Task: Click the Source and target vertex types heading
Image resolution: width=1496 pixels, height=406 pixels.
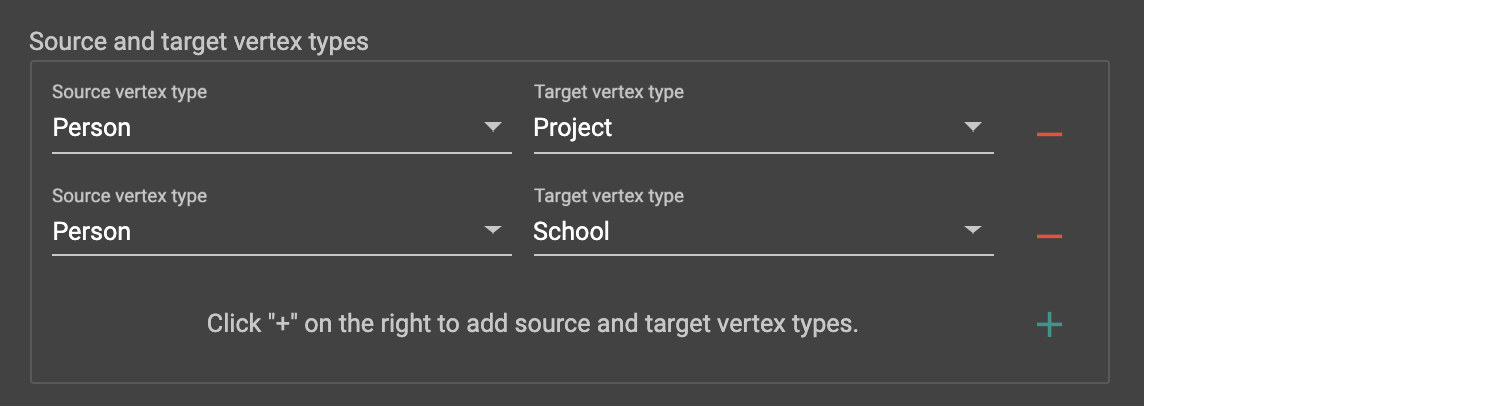Action: (199, 42)
